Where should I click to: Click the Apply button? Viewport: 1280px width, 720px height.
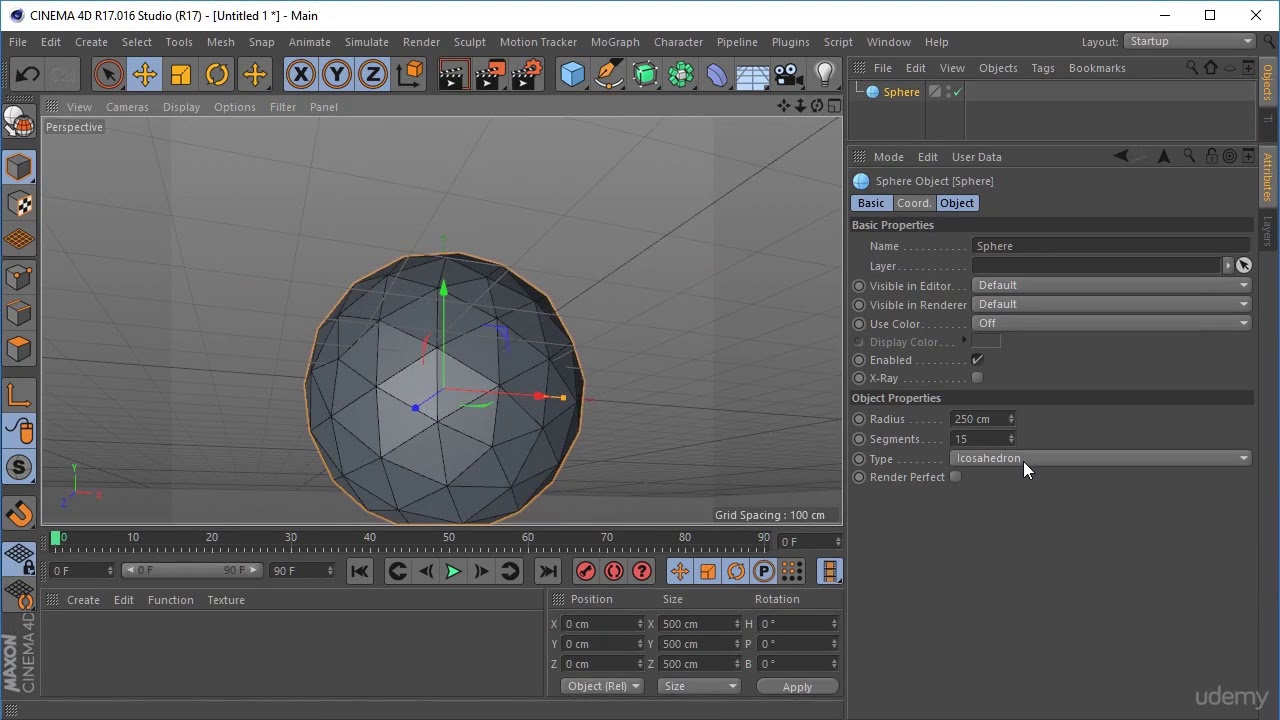[797, 687]
